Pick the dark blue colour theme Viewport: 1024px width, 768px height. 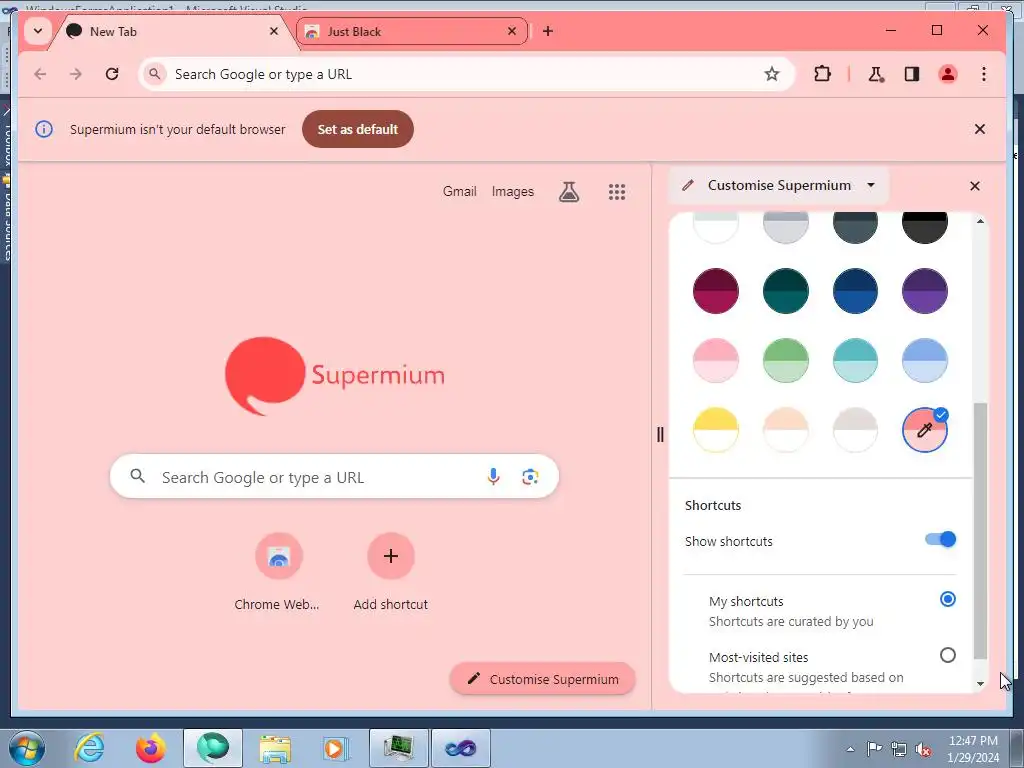(x=855, y=291)
